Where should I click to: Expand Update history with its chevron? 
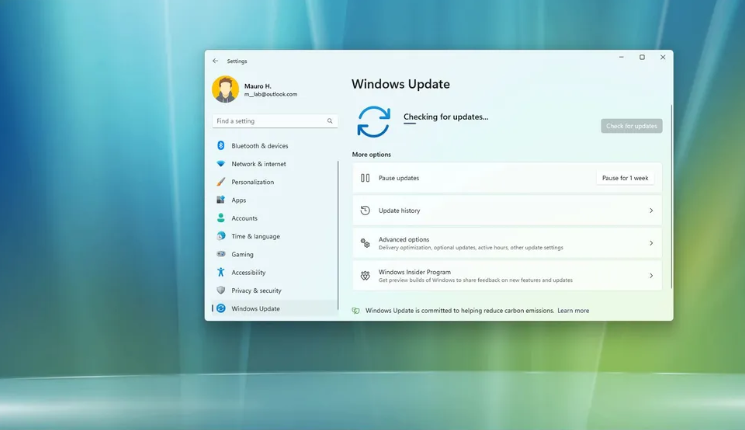[x=651, y=210]
